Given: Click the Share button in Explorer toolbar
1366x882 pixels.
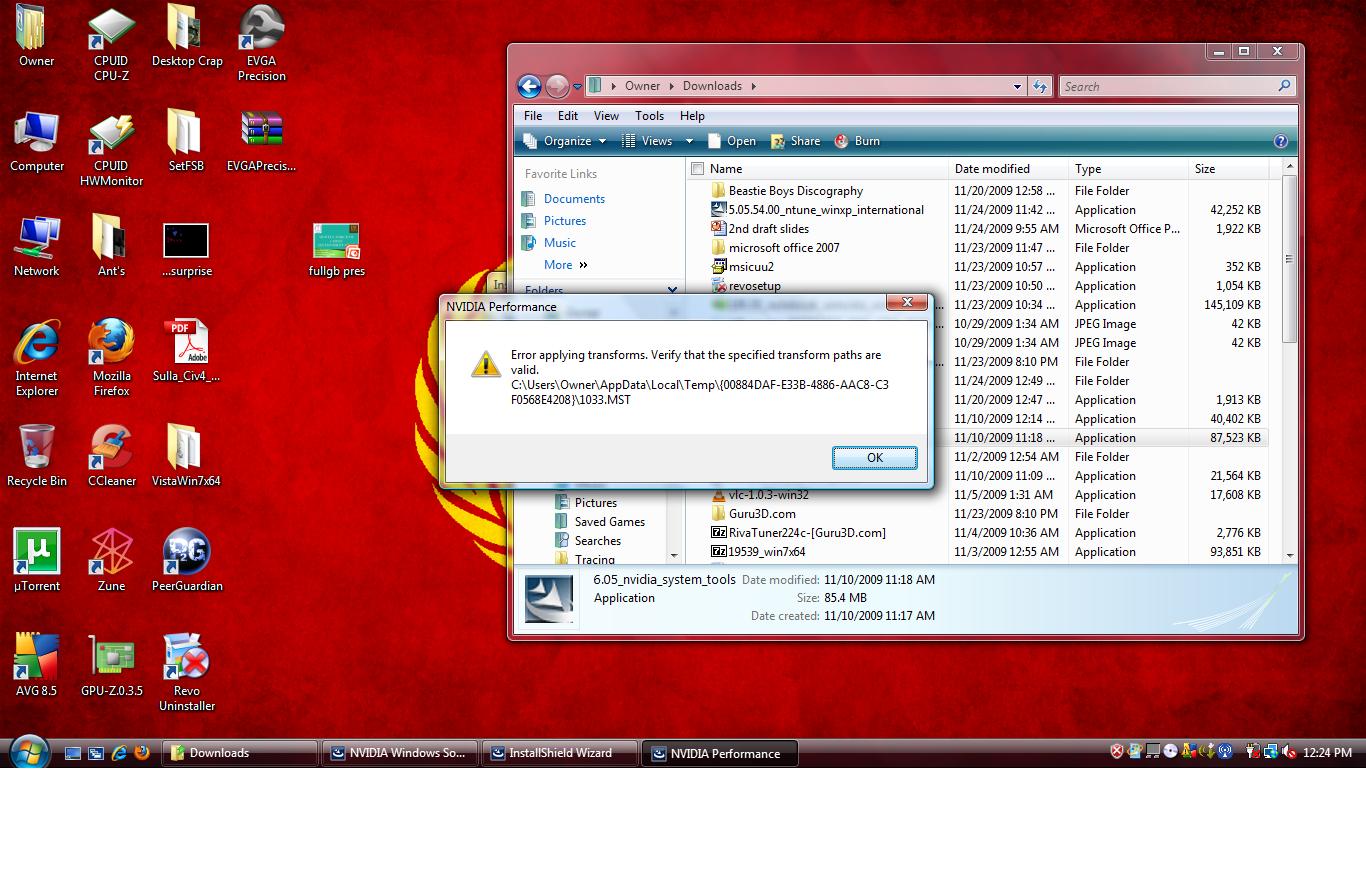Looking at the screenshot, I should 795,141.
